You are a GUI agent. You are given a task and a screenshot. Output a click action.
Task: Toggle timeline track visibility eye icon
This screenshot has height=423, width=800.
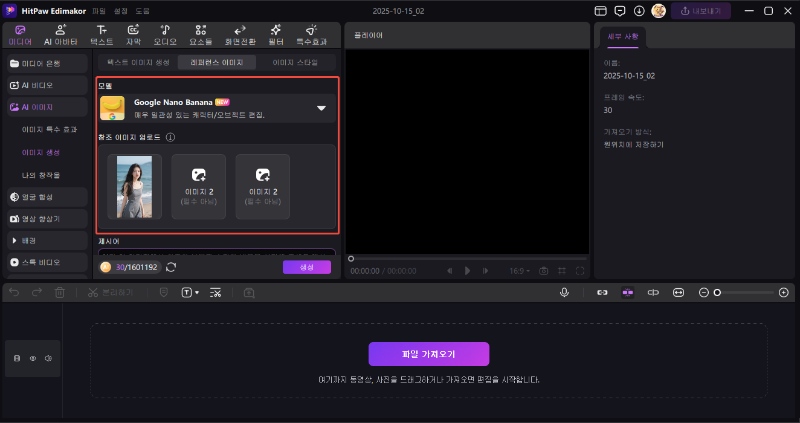pos(32,357)
